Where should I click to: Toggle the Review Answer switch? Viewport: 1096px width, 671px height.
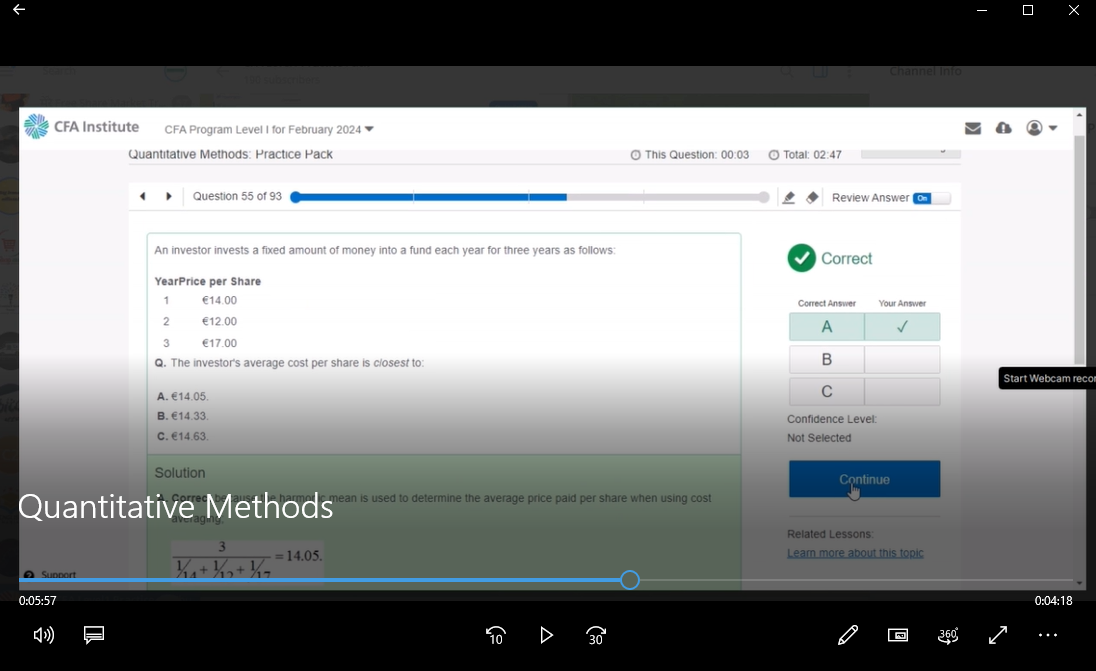930,198
